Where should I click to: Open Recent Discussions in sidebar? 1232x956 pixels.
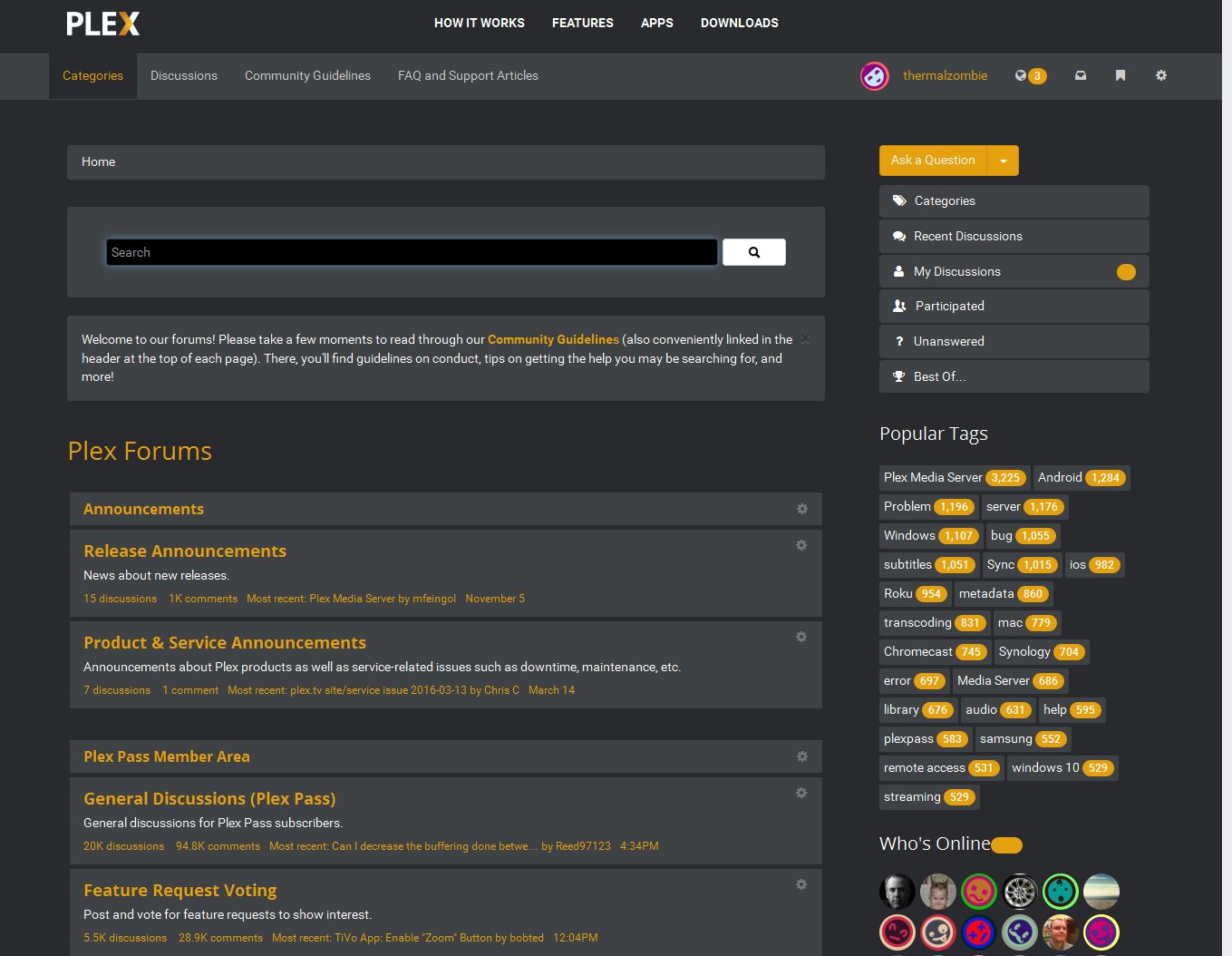click(x=1014, y=237)
